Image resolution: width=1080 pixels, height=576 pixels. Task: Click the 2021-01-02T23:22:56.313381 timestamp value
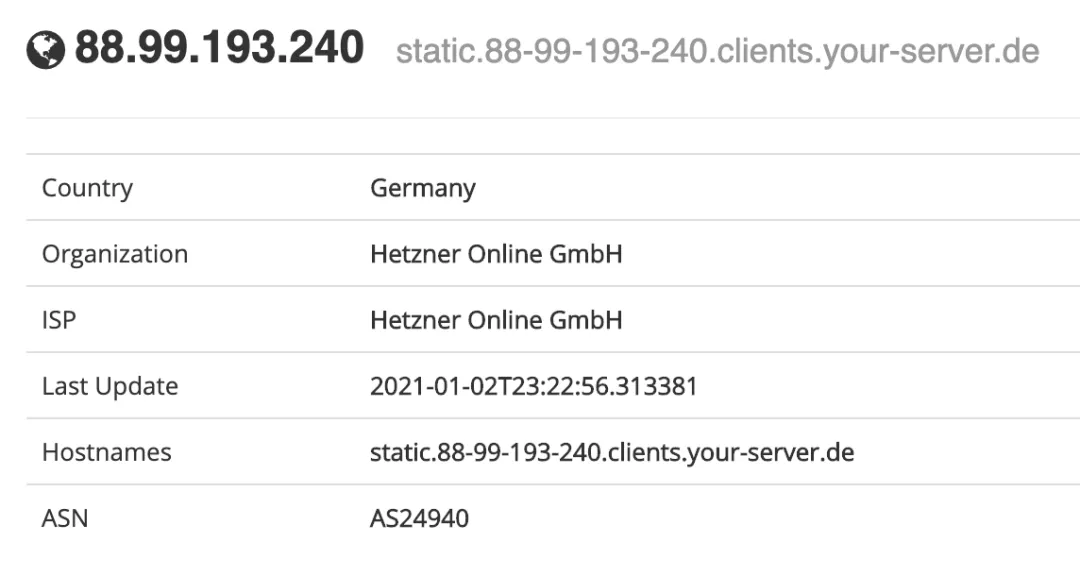click(x=533, y=386)
